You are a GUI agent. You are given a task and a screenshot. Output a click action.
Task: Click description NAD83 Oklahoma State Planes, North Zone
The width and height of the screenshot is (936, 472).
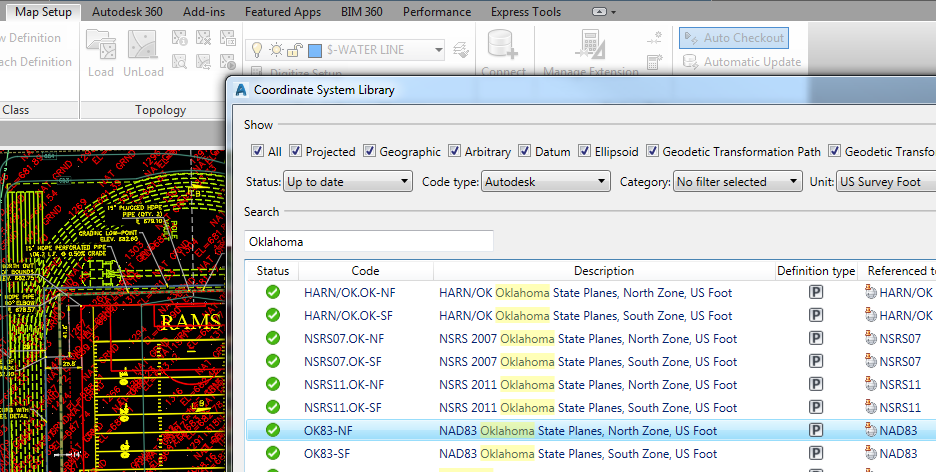(x=578, y=430)
